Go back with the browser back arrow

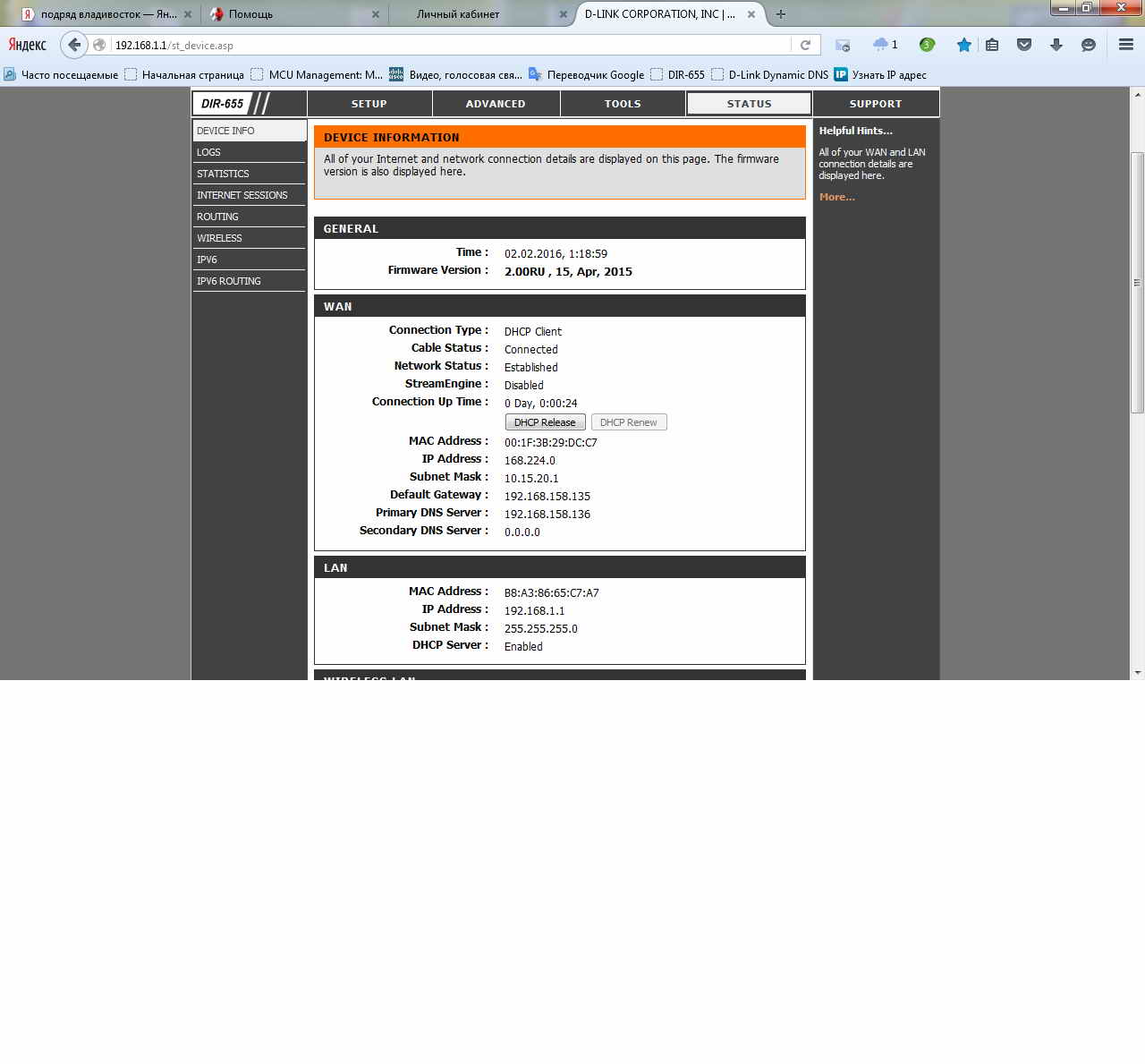point(74,45)
